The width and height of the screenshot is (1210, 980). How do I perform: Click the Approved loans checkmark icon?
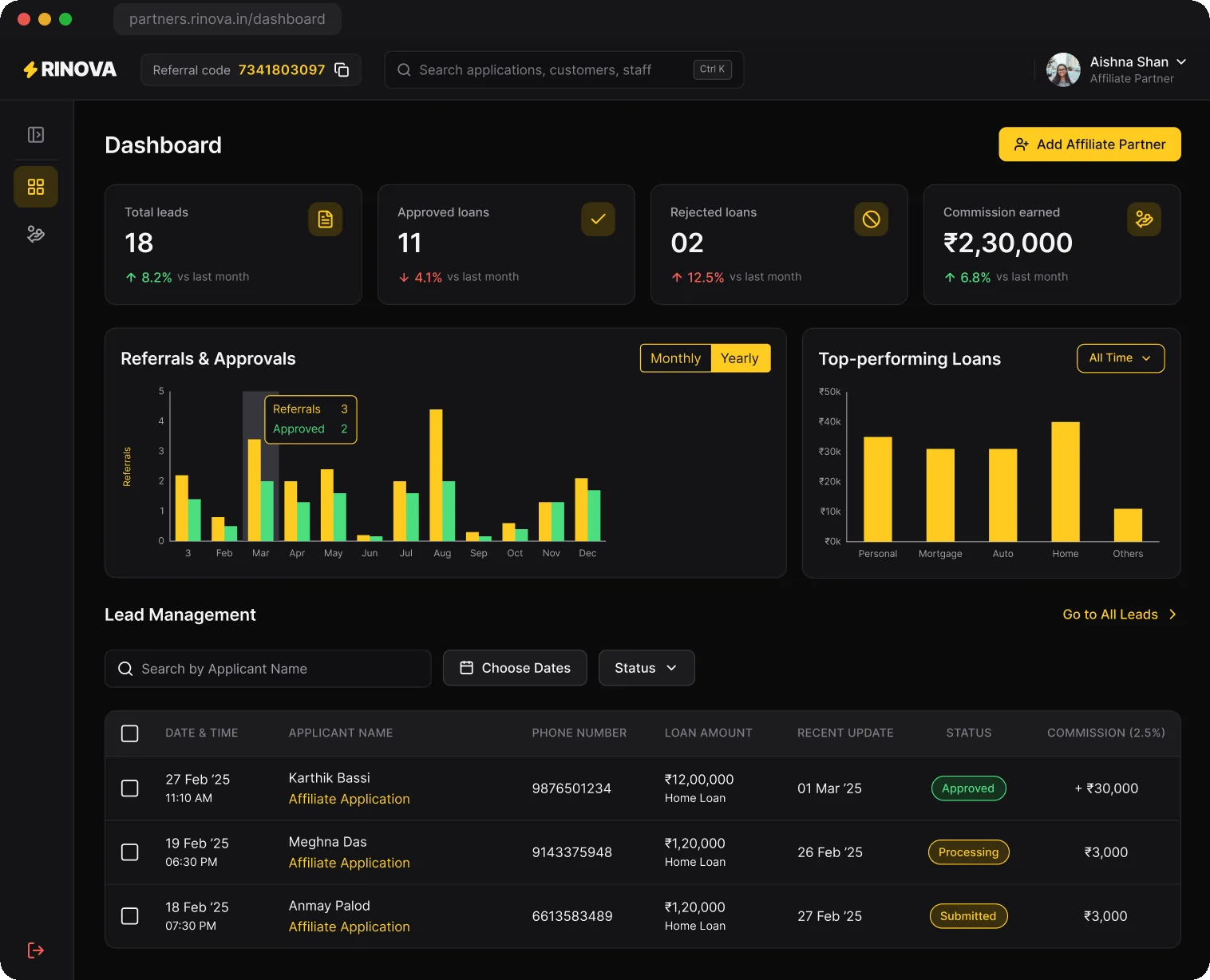click(599, 219)
